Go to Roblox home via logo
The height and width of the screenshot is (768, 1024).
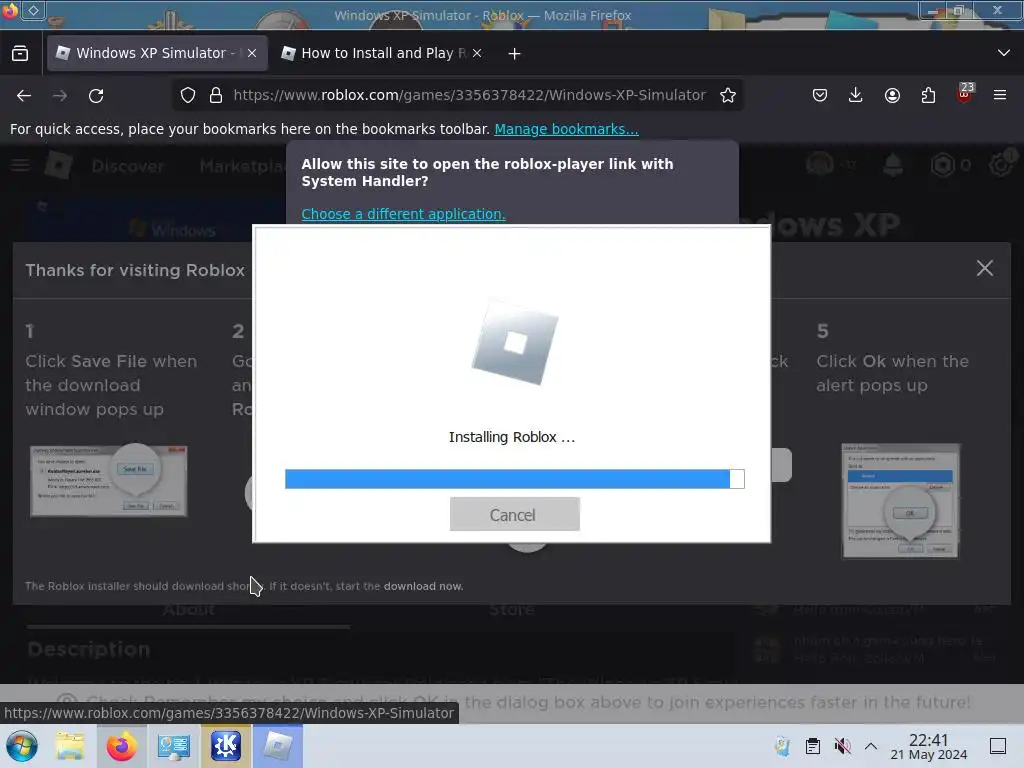pyautogui.click(x=59, y=165)
